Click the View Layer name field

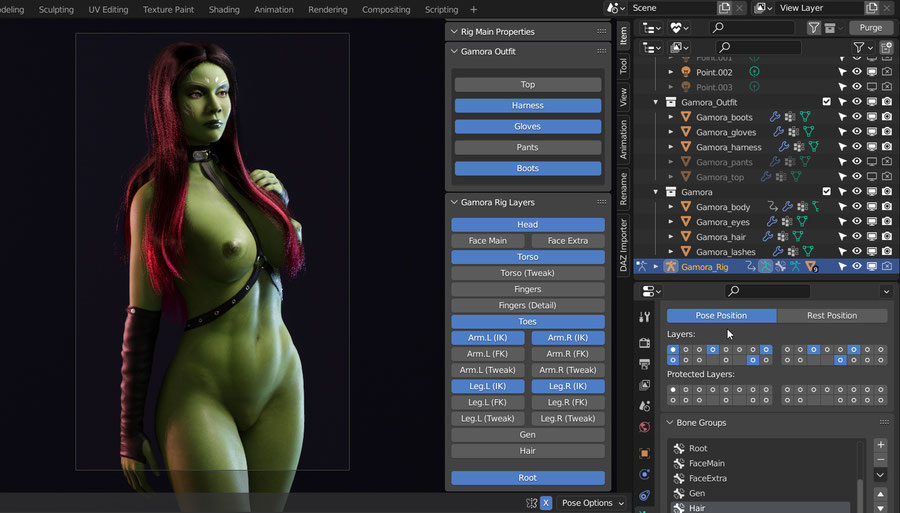821,8
